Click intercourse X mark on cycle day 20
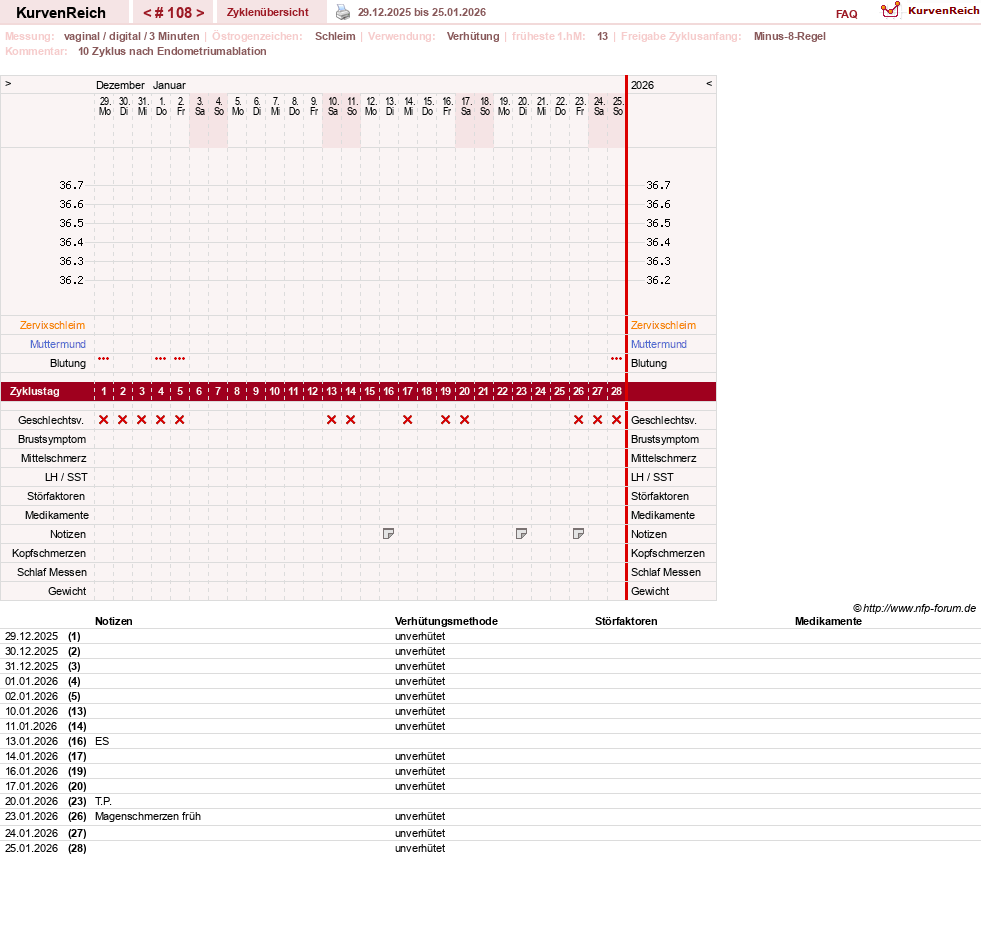The image size is (981, 940). pyautogui.click(x=464, y=419)
